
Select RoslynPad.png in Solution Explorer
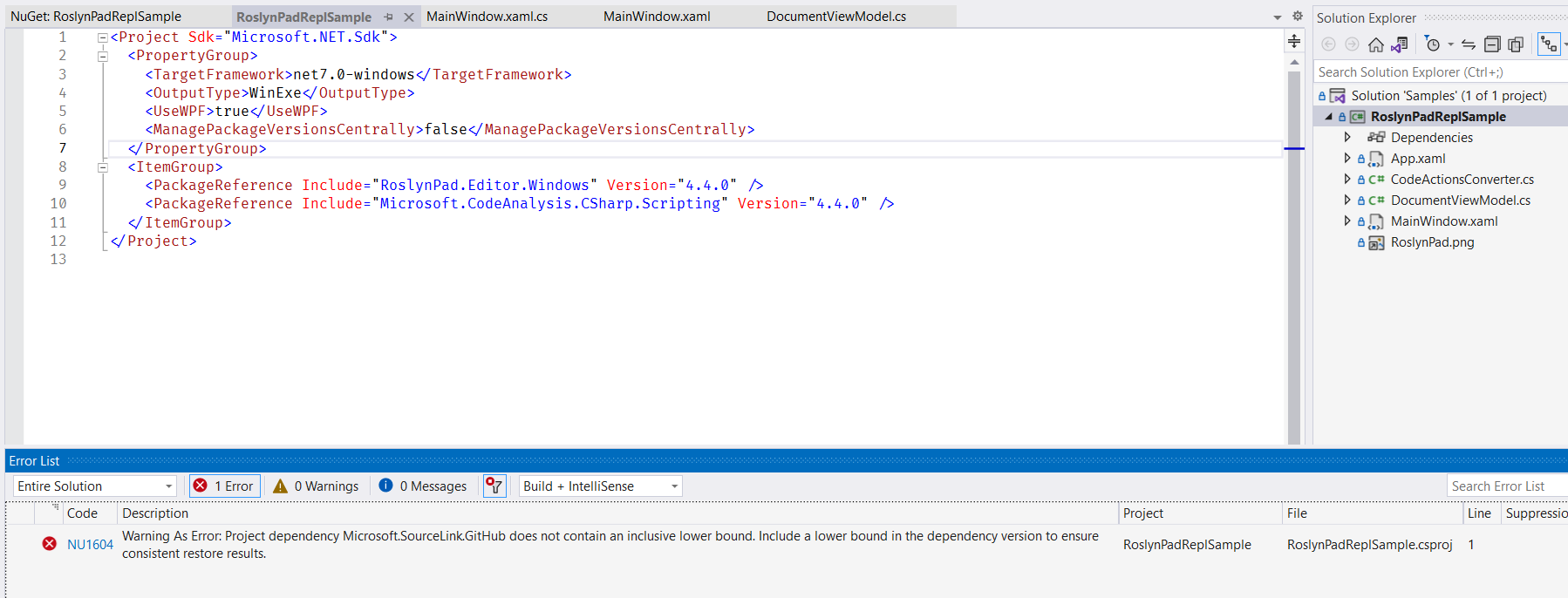(1432, 242)
